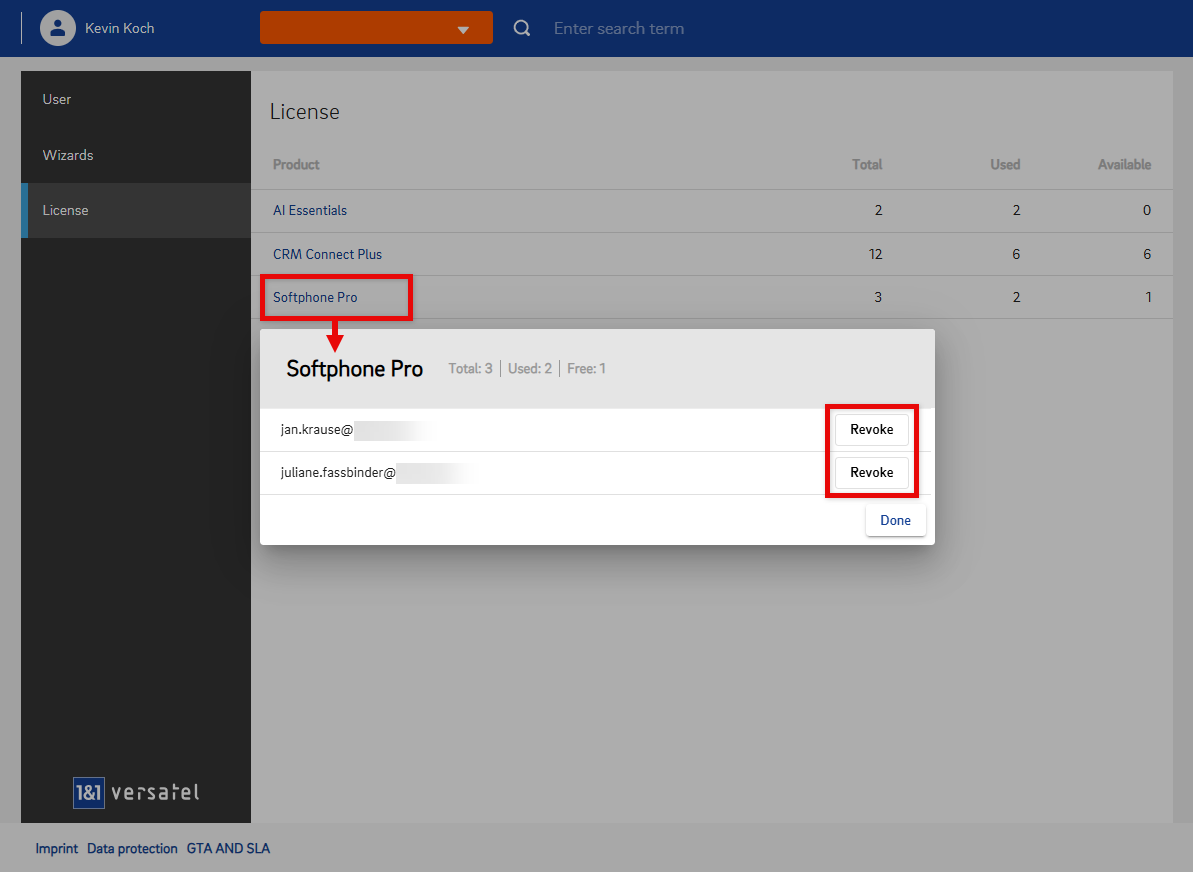Type in the Enter search term field
This screenshot has height=872, width=1193.
700,28
